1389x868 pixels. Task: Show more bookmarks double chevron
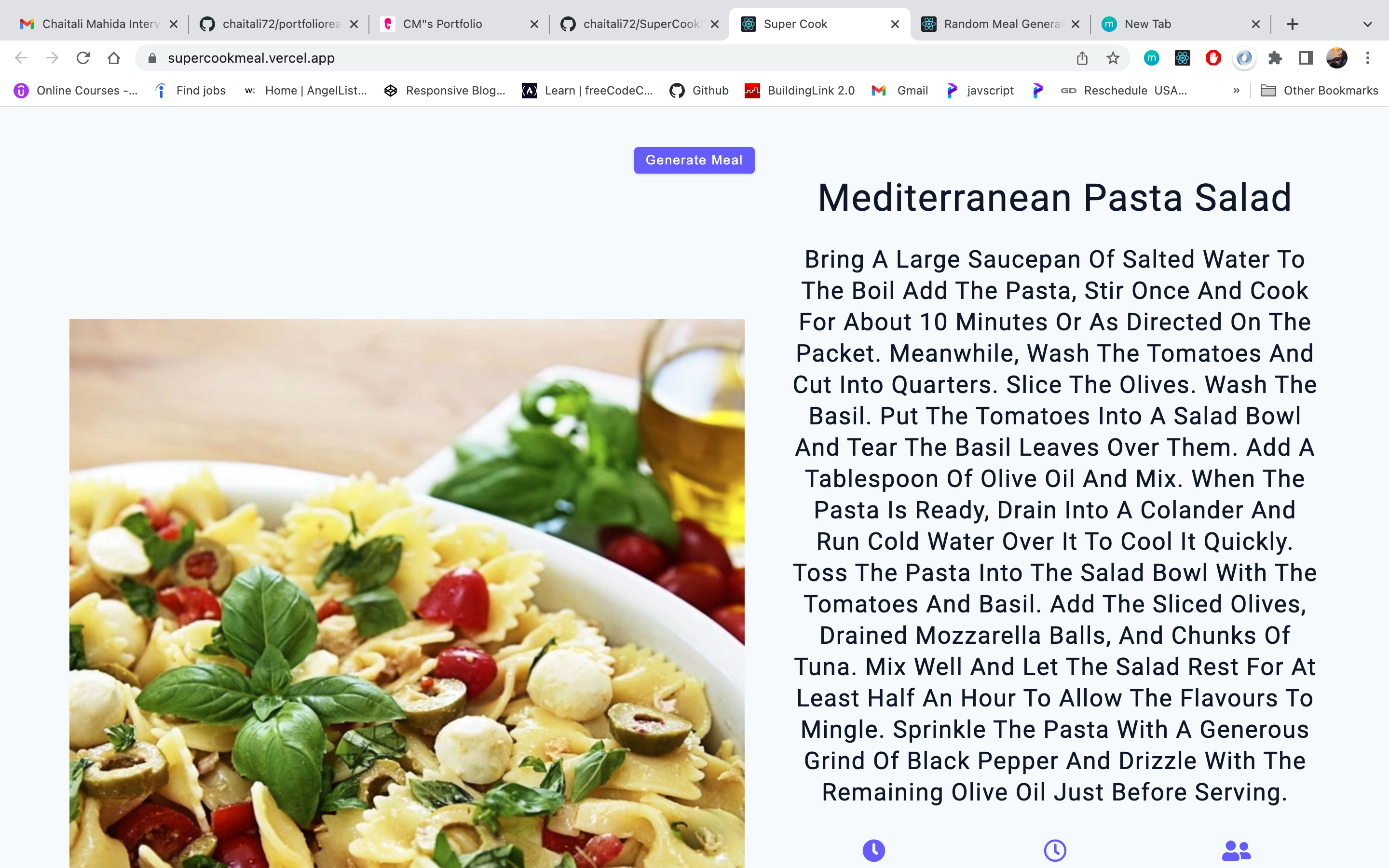[x=1236, y=91]
